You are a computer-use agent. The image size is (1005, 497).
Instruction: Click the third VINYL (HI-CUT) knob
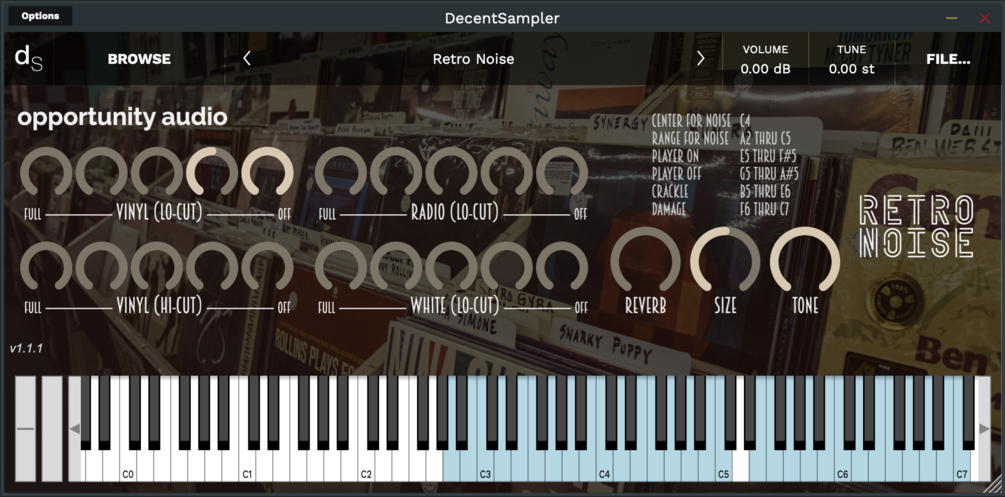point(157,267)
